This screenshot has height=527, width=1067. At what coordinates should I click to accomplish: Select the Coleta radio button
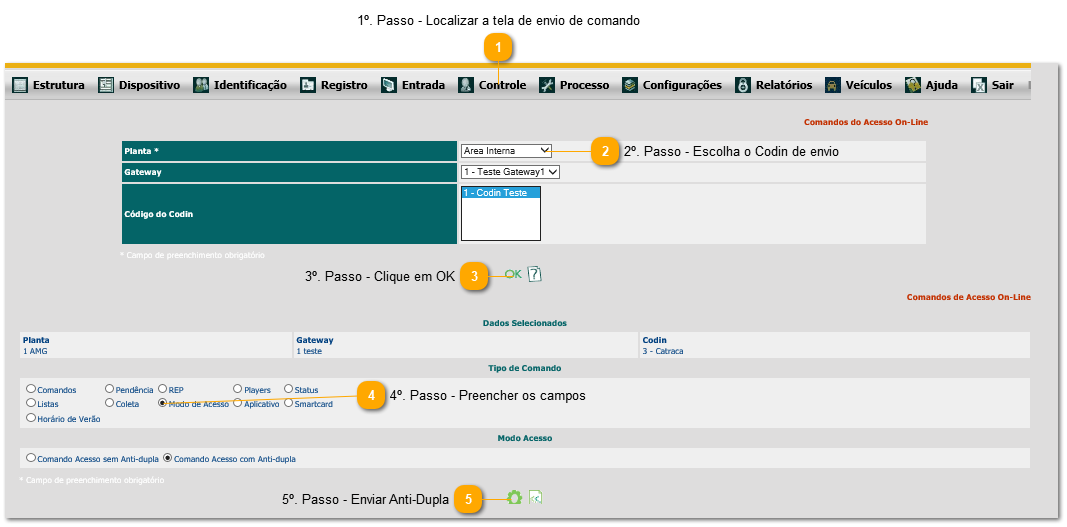109,403
